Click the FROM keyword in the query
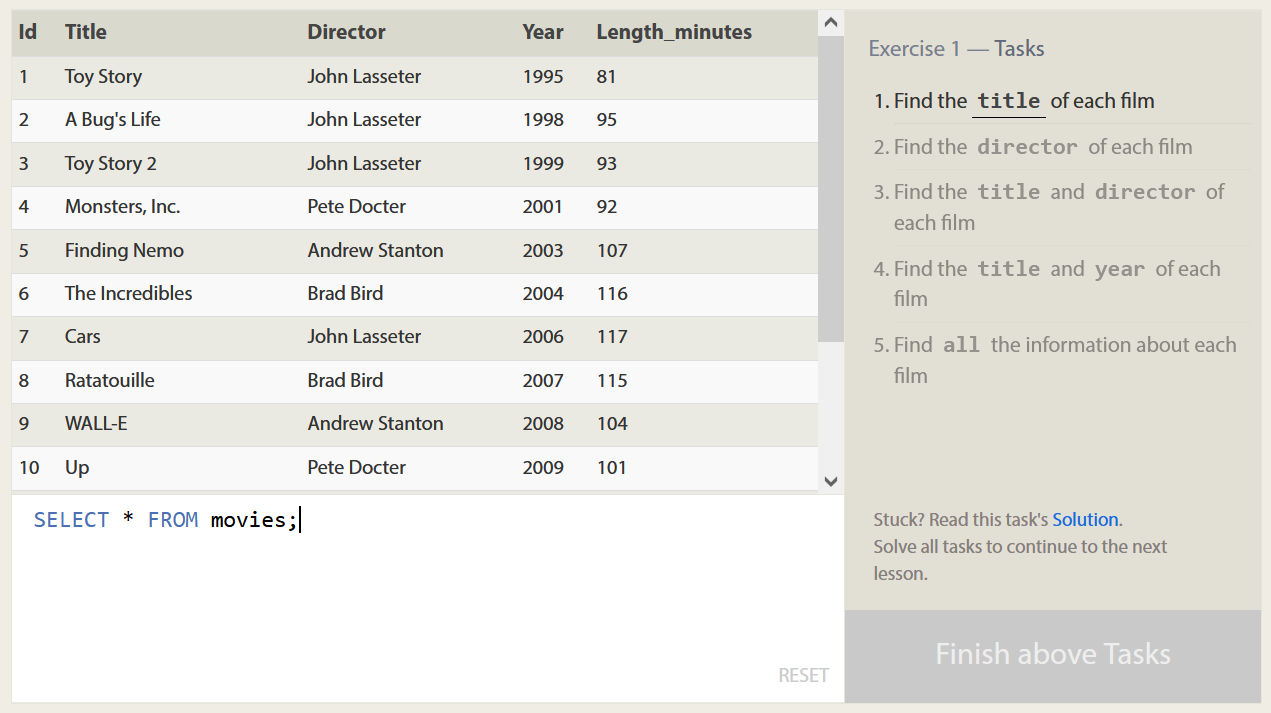The width and height of the screenshot is (1271, 713). (x=173, y=520)
